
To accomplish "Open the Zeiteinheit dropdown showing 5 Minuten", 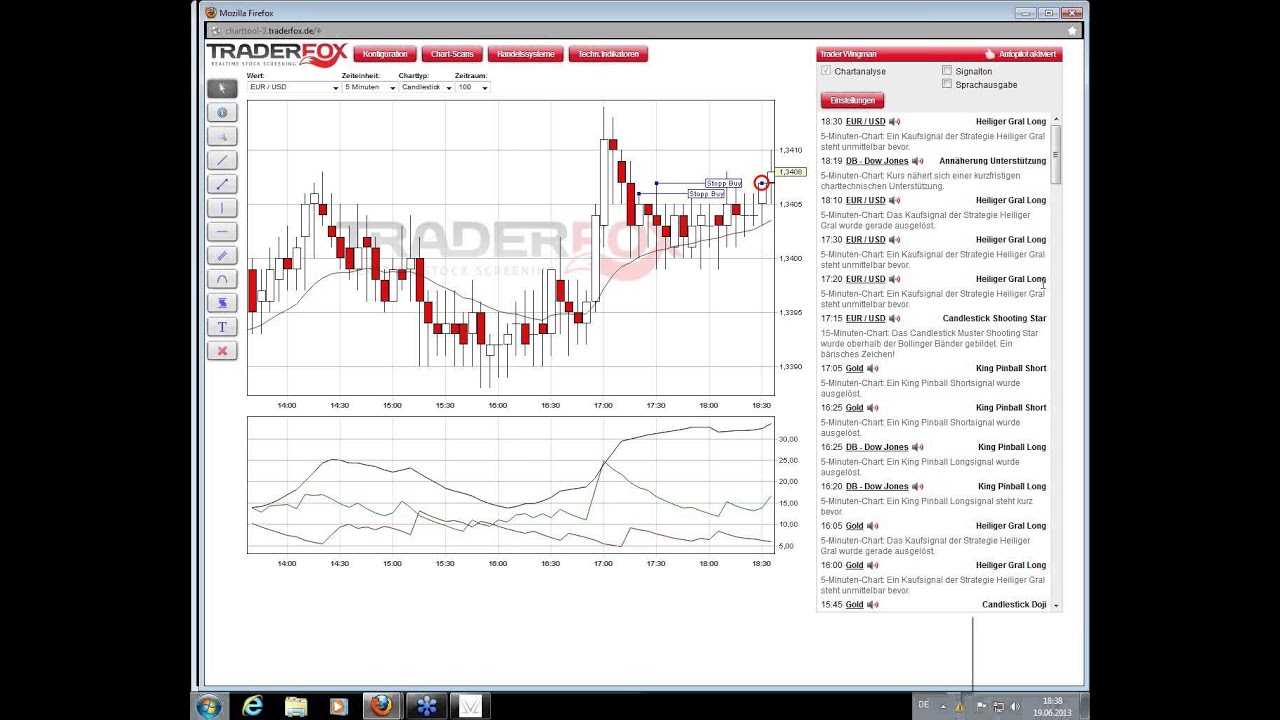I will [369, 87].
